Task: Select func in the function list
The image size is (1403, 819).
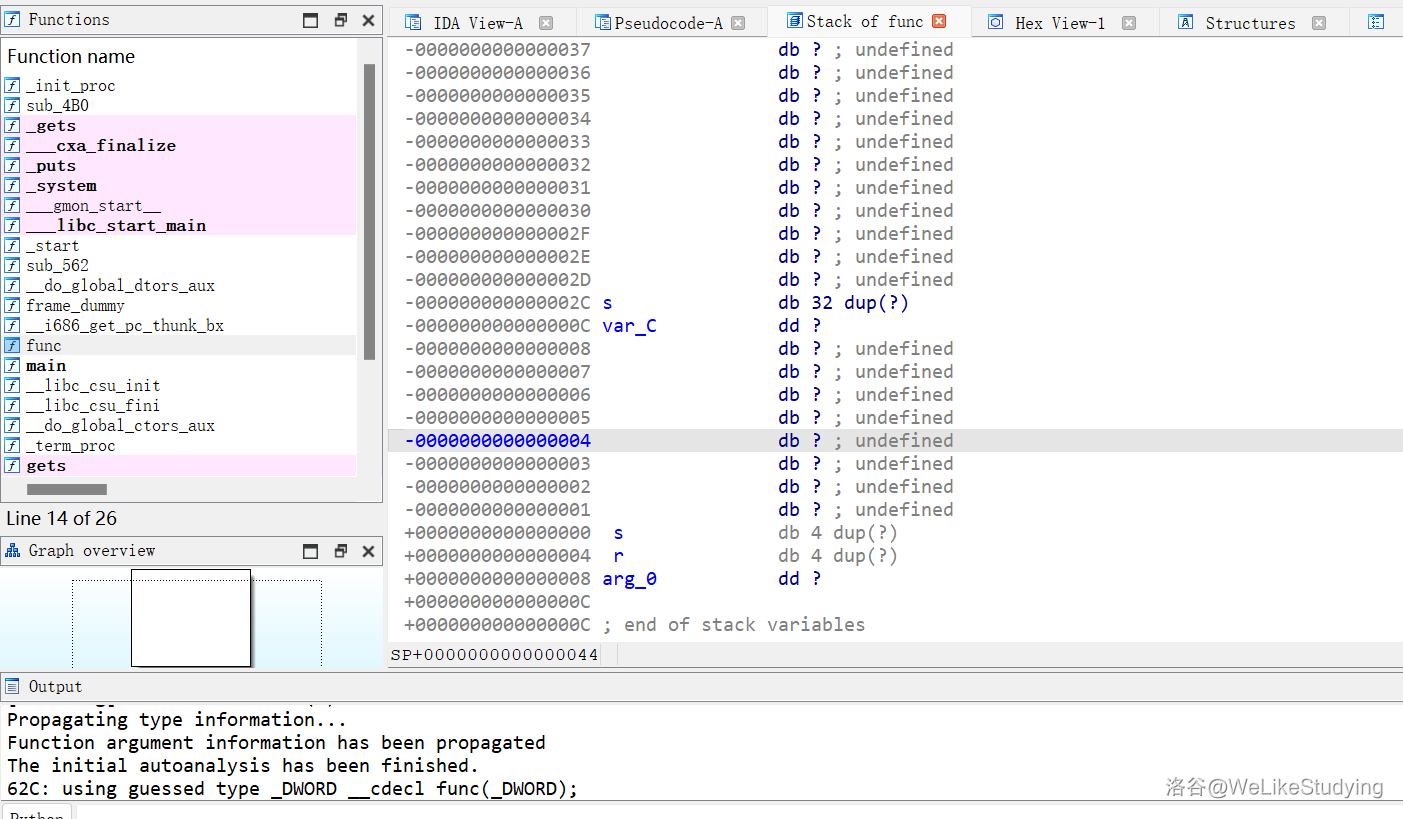Action: point(44,346)
